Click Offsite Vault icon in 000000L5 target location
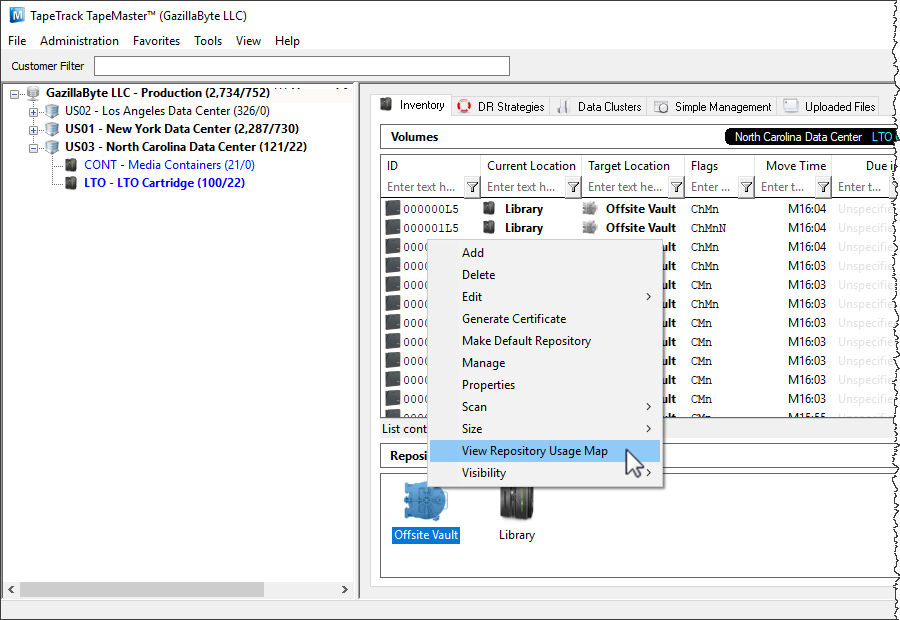Image resolution: width=900 pixels, height=620 pixels. tap(590, 208)
